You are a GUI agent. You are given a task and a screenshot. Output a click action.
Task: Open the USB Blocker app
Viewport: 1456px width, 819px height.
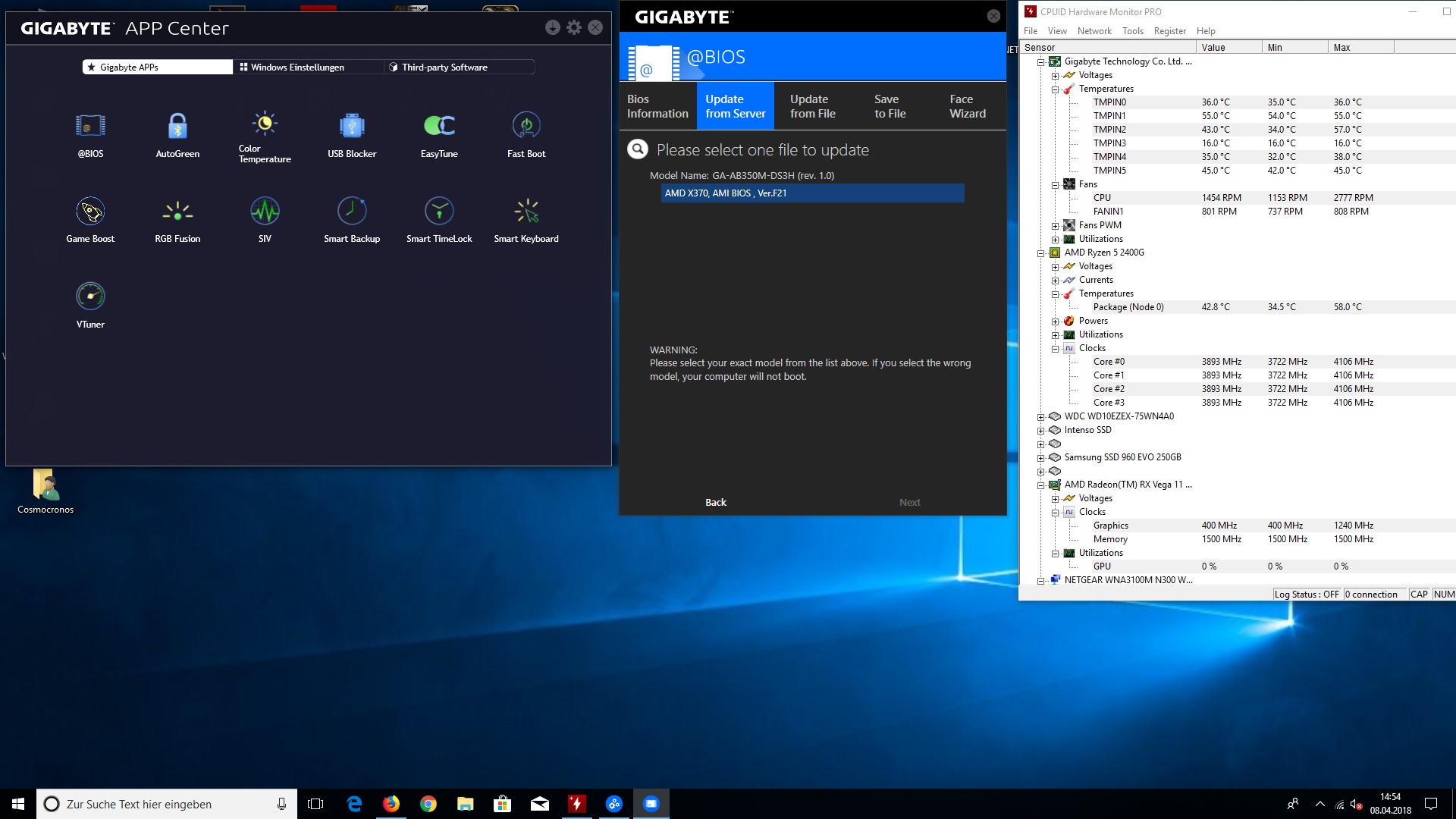coord(352,127)
